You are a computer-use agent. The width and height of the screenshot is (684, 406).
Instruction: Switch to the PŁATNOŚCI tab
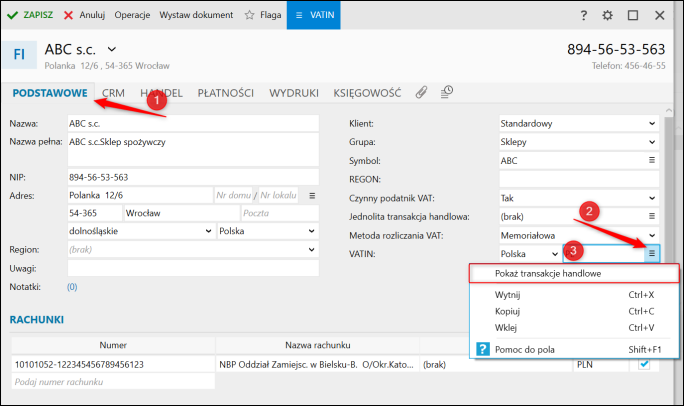pyautogui.click(x=226, y=92)
